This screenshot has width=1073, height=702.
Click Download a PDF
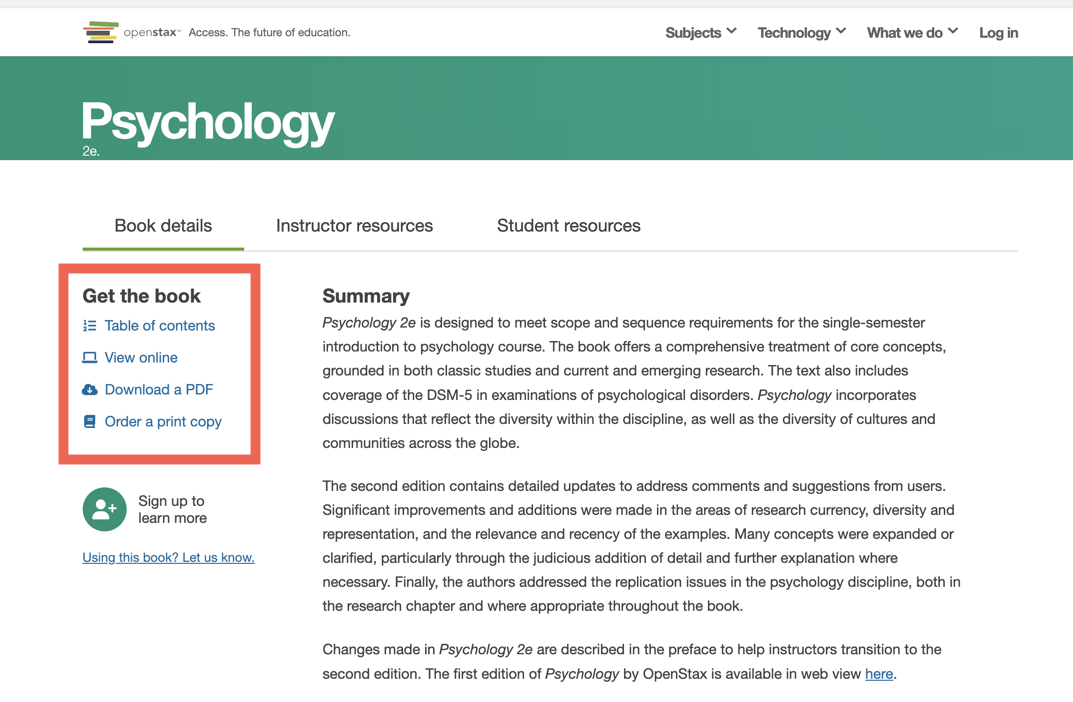pos(157,389)
